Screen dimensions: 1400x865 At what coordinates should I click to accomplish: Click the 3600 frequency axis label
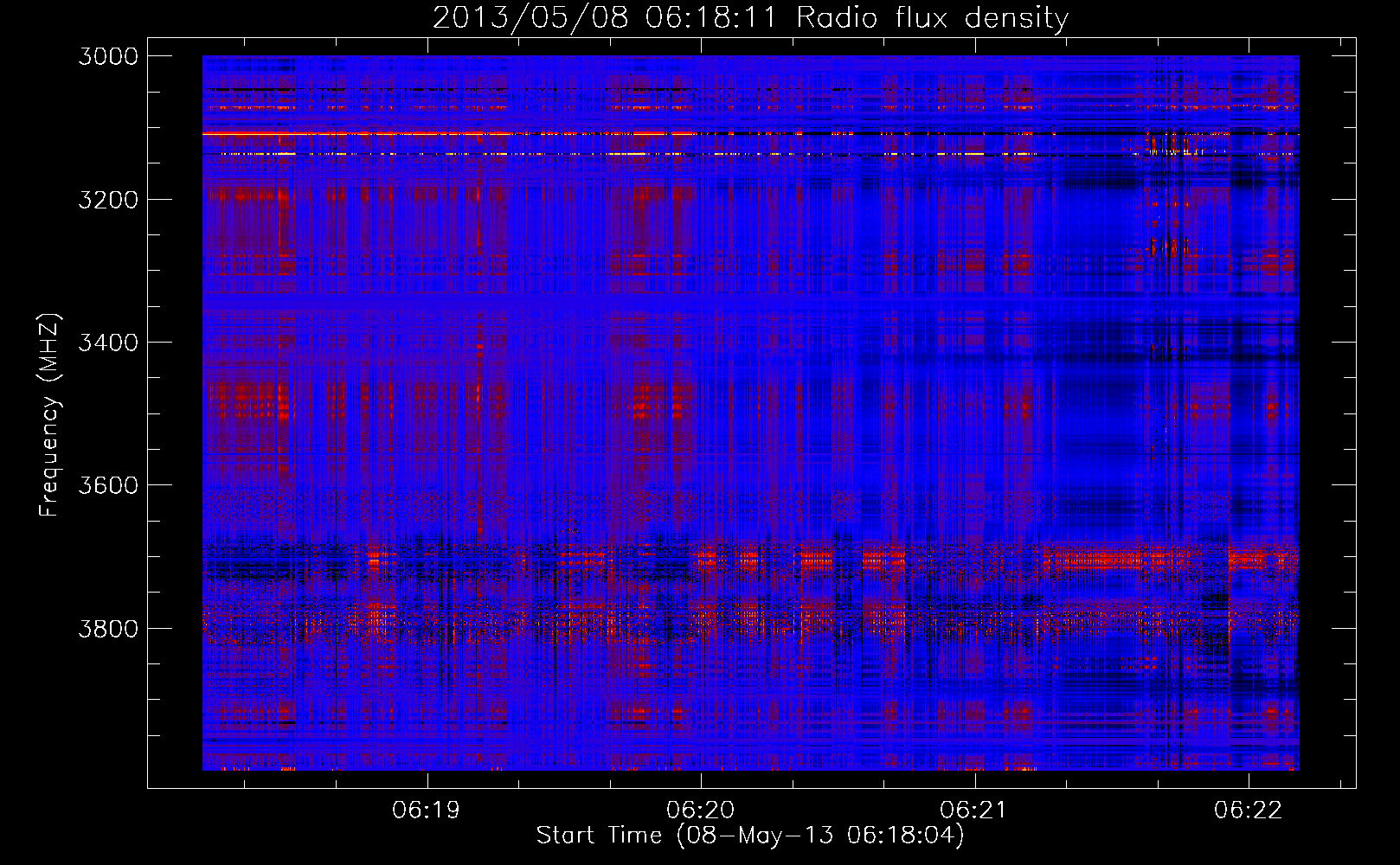(x=108, y=485)
